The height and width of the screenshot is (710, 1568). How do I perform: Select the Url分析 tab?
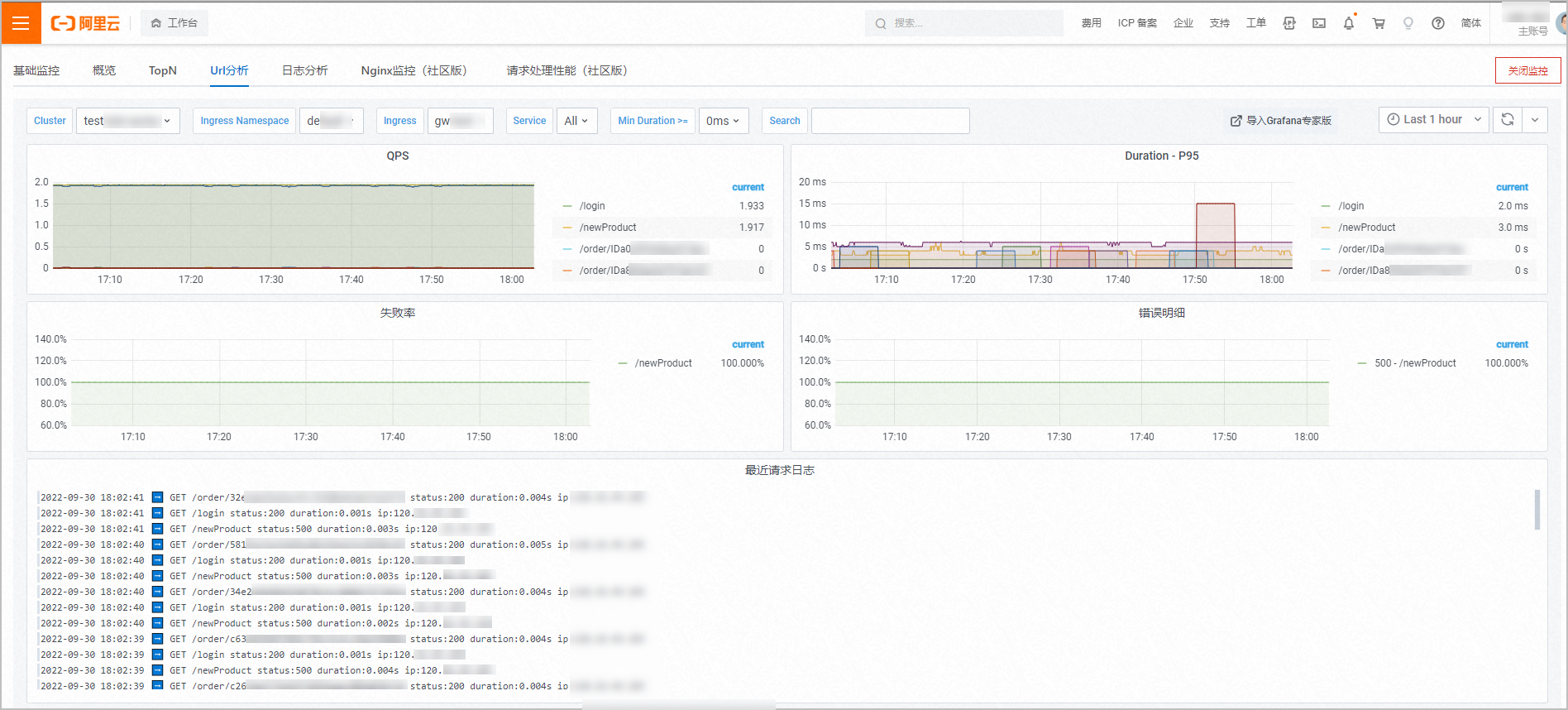click(x=229, y=70)
